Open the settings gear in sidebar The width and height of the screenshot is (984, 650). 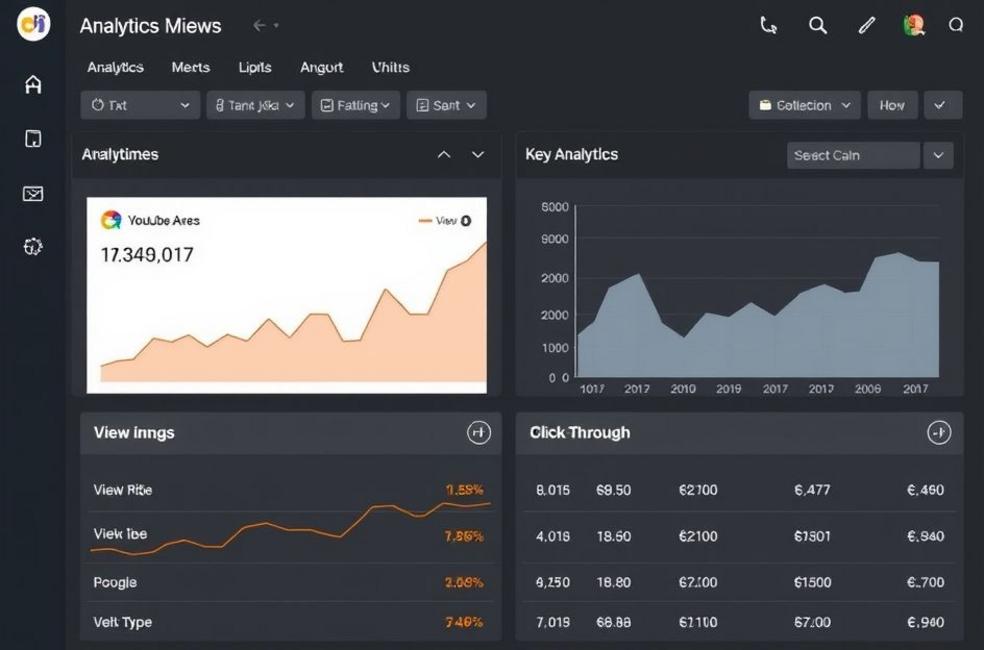click(33, 246)
